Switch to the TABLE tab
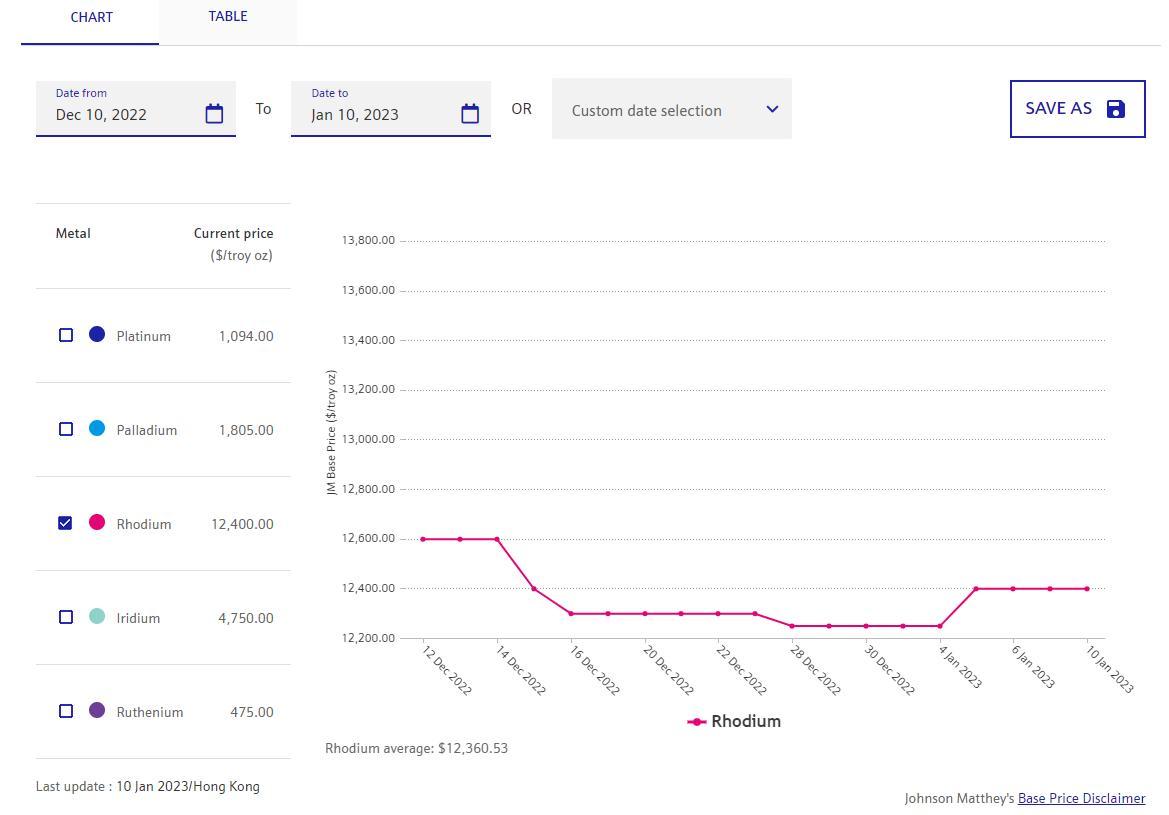The image size is (1169, 815). pos(228,17)
